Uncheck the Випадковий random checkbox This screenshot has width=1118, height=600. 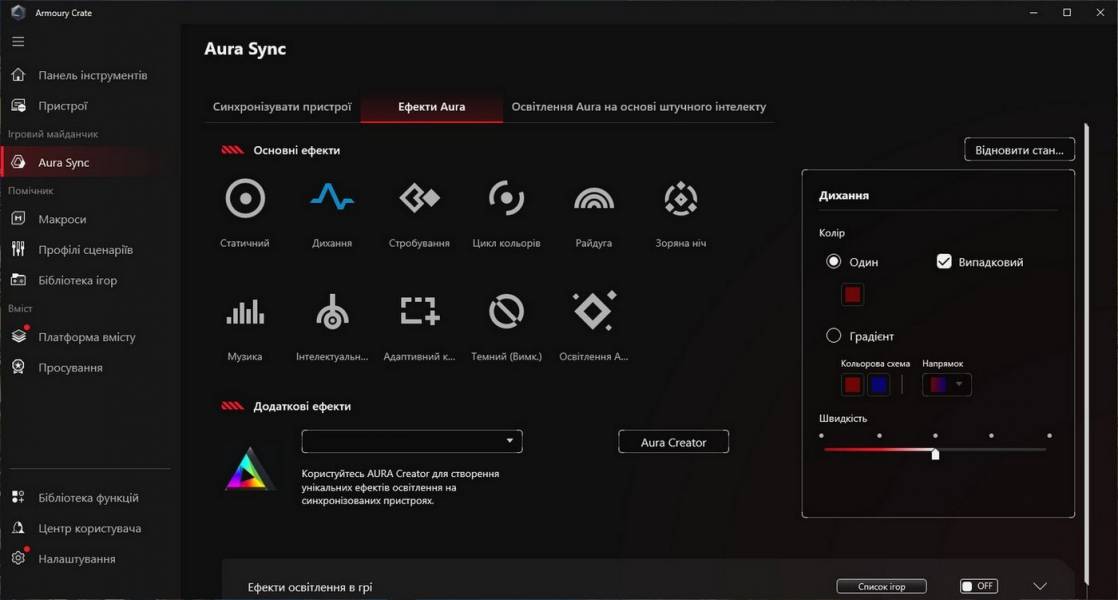tap(944, 262)
